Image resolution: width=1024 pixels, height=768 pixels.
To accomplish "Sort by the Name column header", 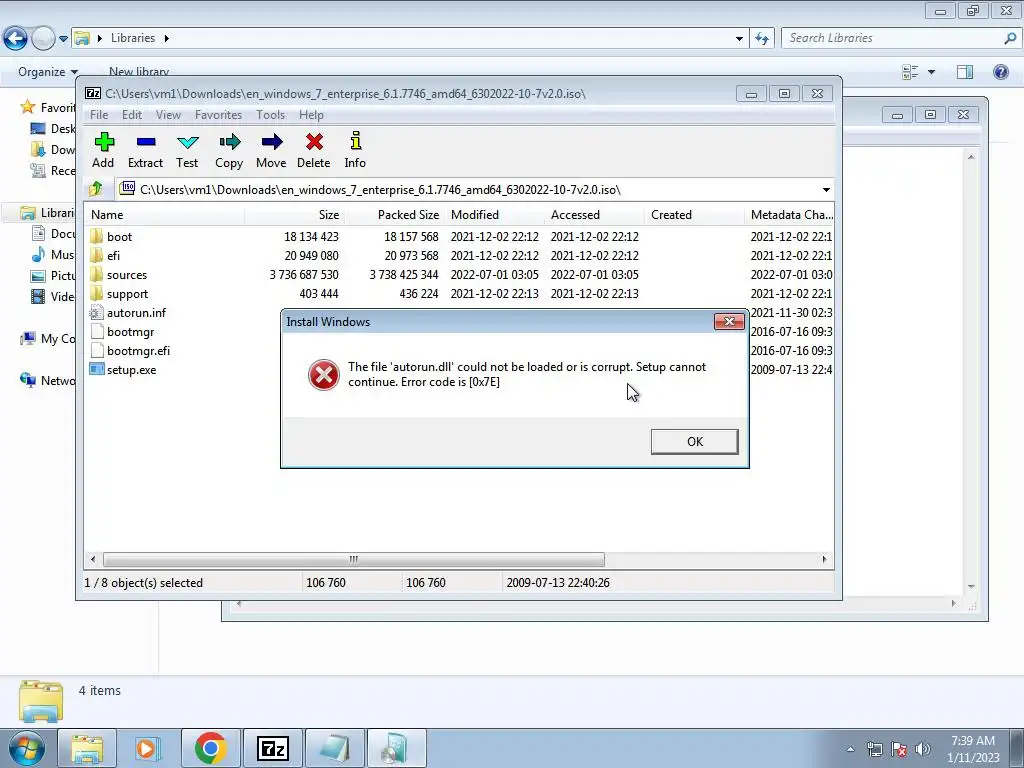I will click(x=165, y=215).
